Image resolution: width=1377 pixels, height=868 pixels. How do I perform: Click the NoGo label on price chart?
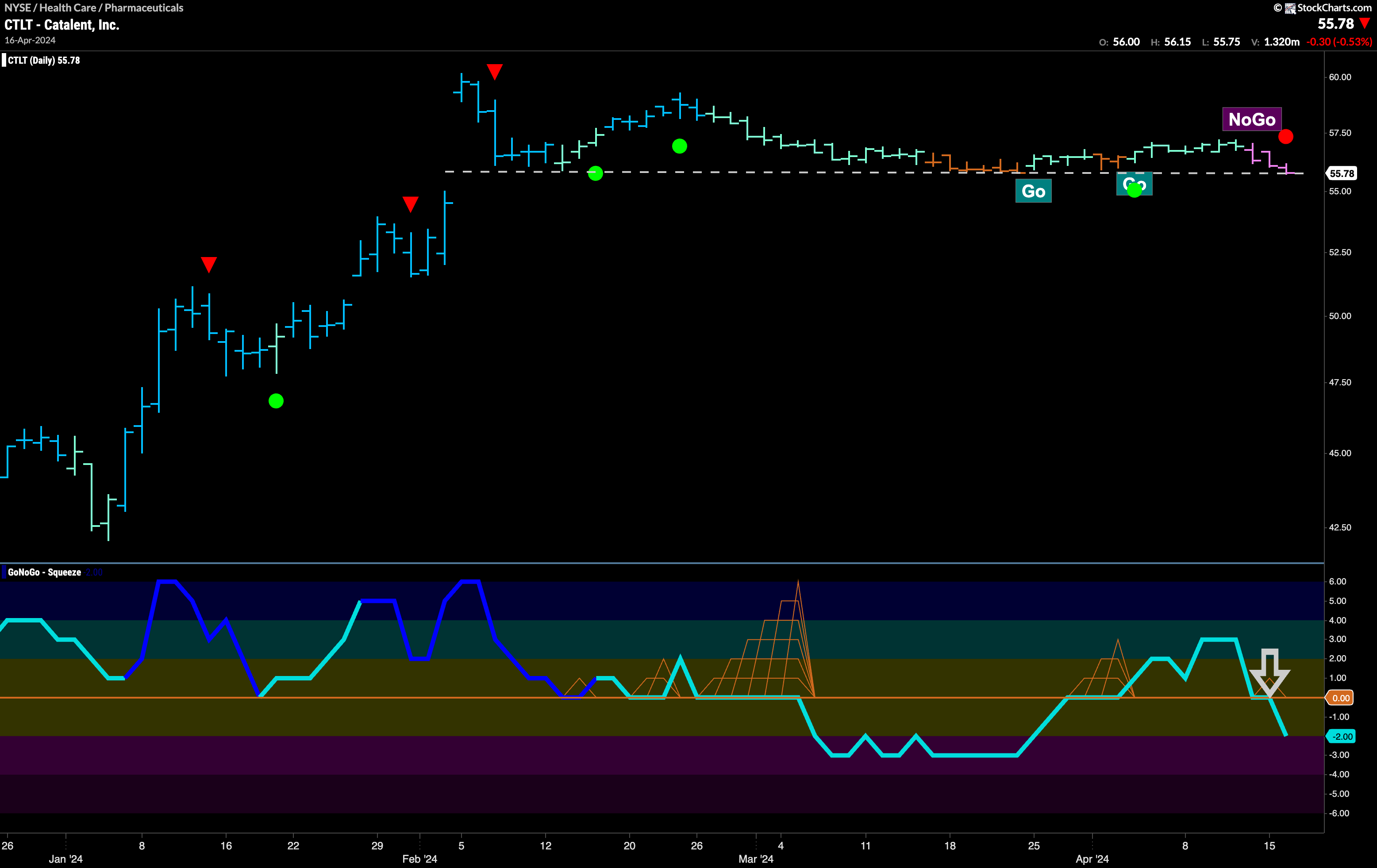[x=1252, y=119]
